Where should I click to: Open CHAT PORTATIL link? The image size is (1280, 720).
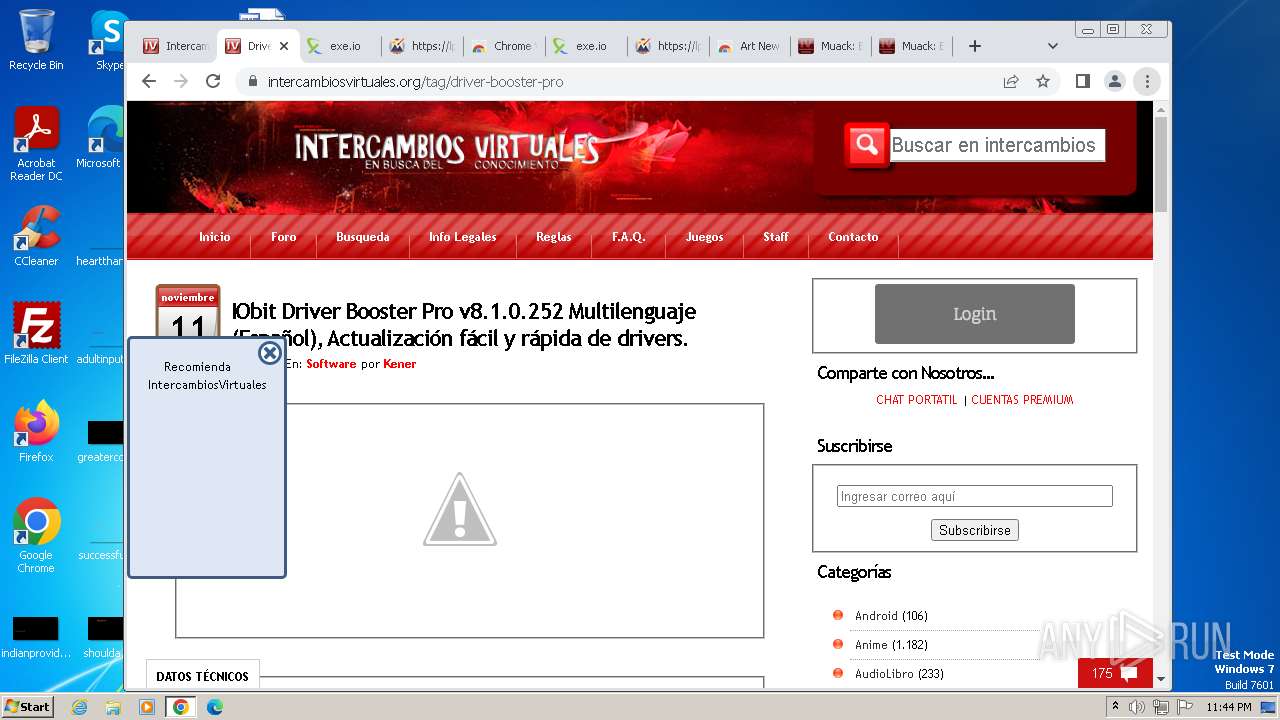(916, 400)
